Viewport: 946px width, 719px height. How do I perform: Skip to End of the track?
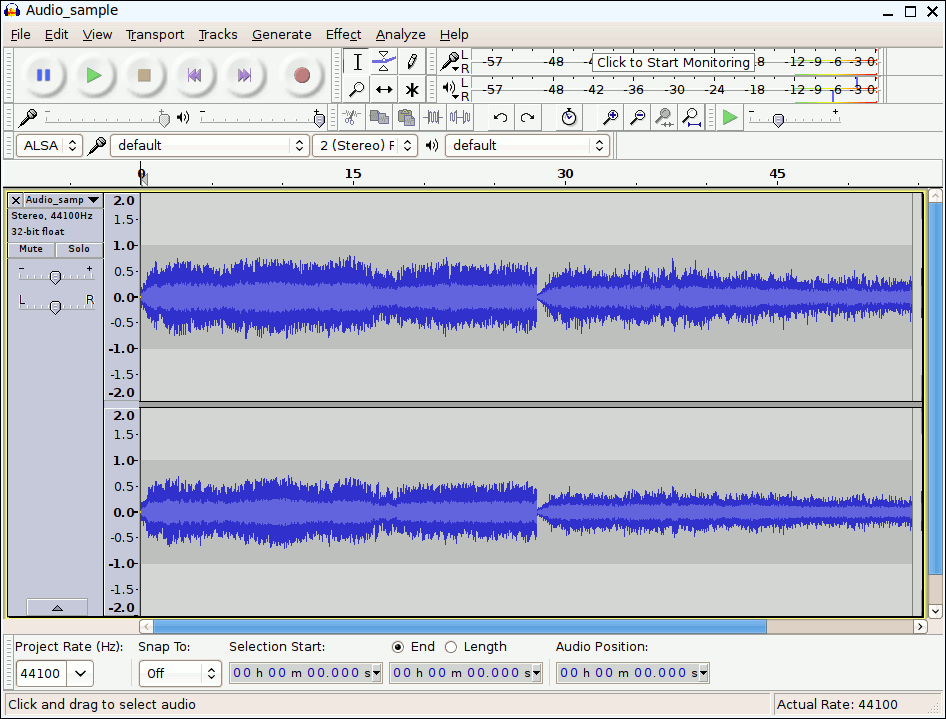tap(244, 75)
